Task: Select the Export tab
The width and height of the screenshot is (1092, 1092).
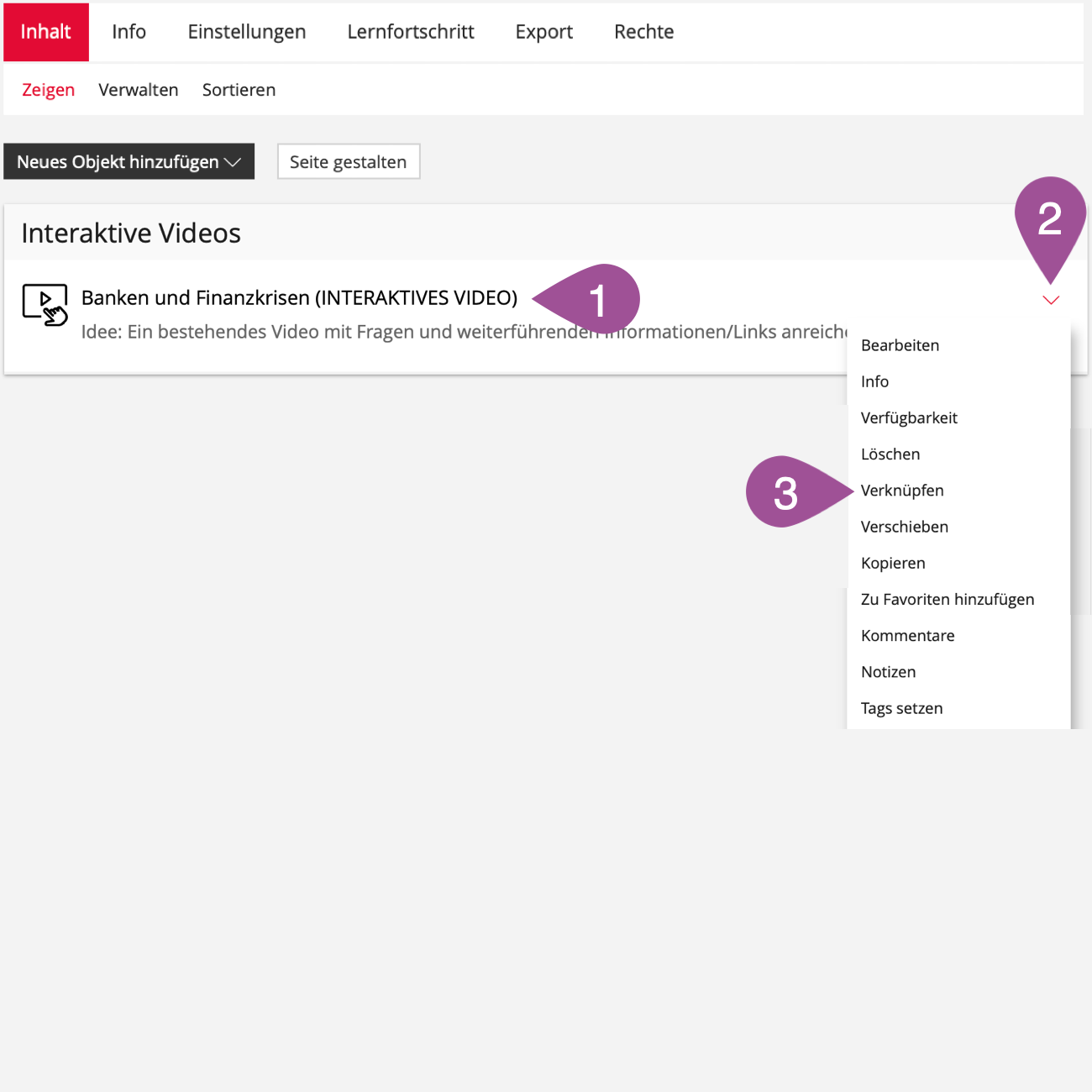Action: point(543,32)
